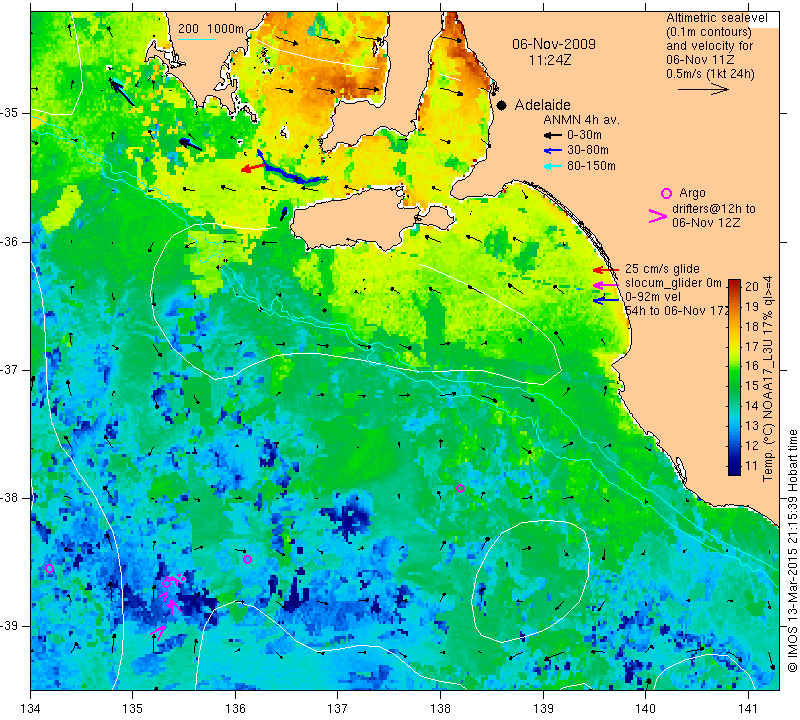This screenshot has width=800, height=720.
Task: Click the magenta Argo circle in legend
Action: 666,193
